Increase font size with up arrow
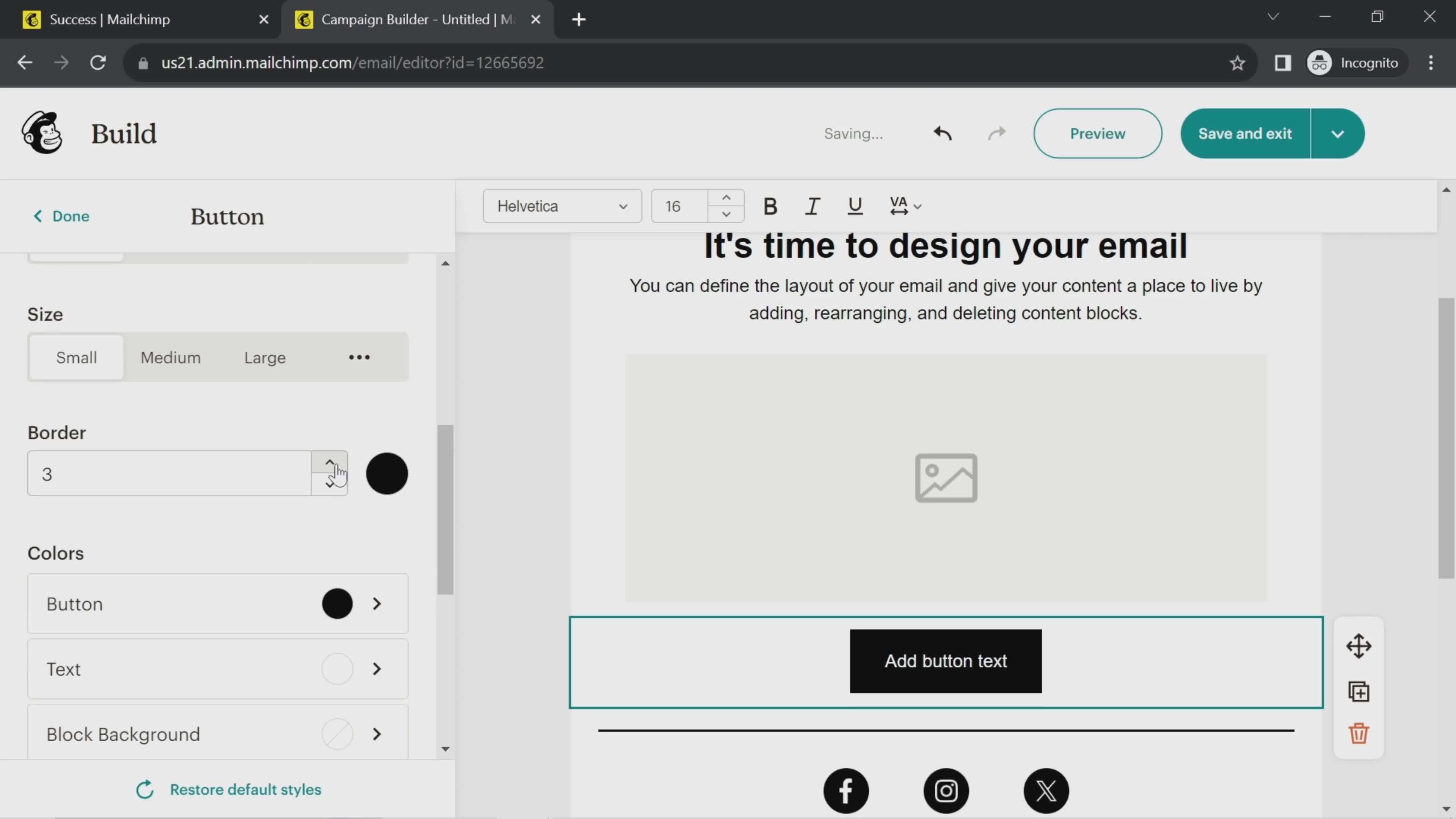Screen dimensions: 1456x819 point(726,198)
